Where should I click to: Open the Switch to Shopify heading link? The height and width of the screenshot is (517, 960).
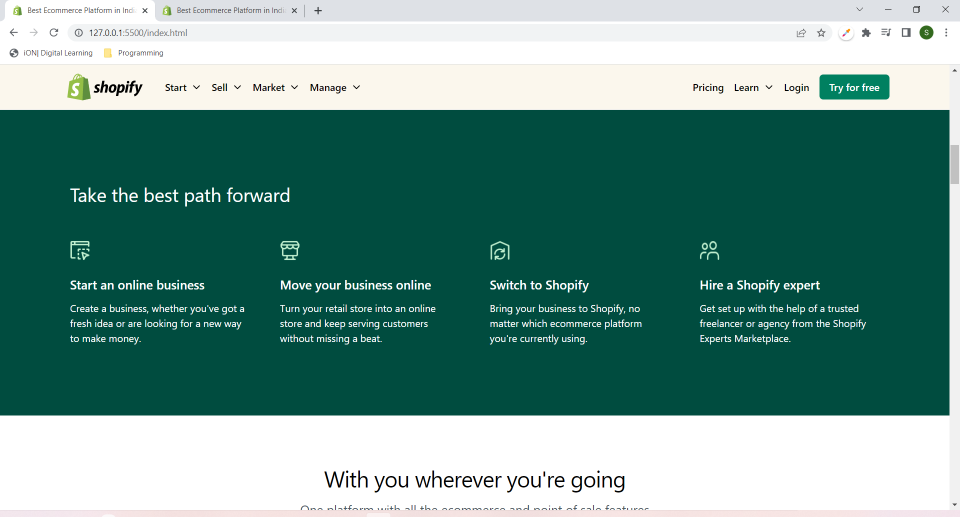pyautogui.click(x=539, y=285)
